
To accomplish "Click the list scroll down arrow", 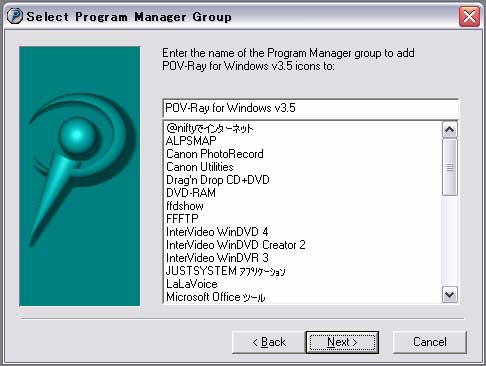I will [x=450, y=295].
